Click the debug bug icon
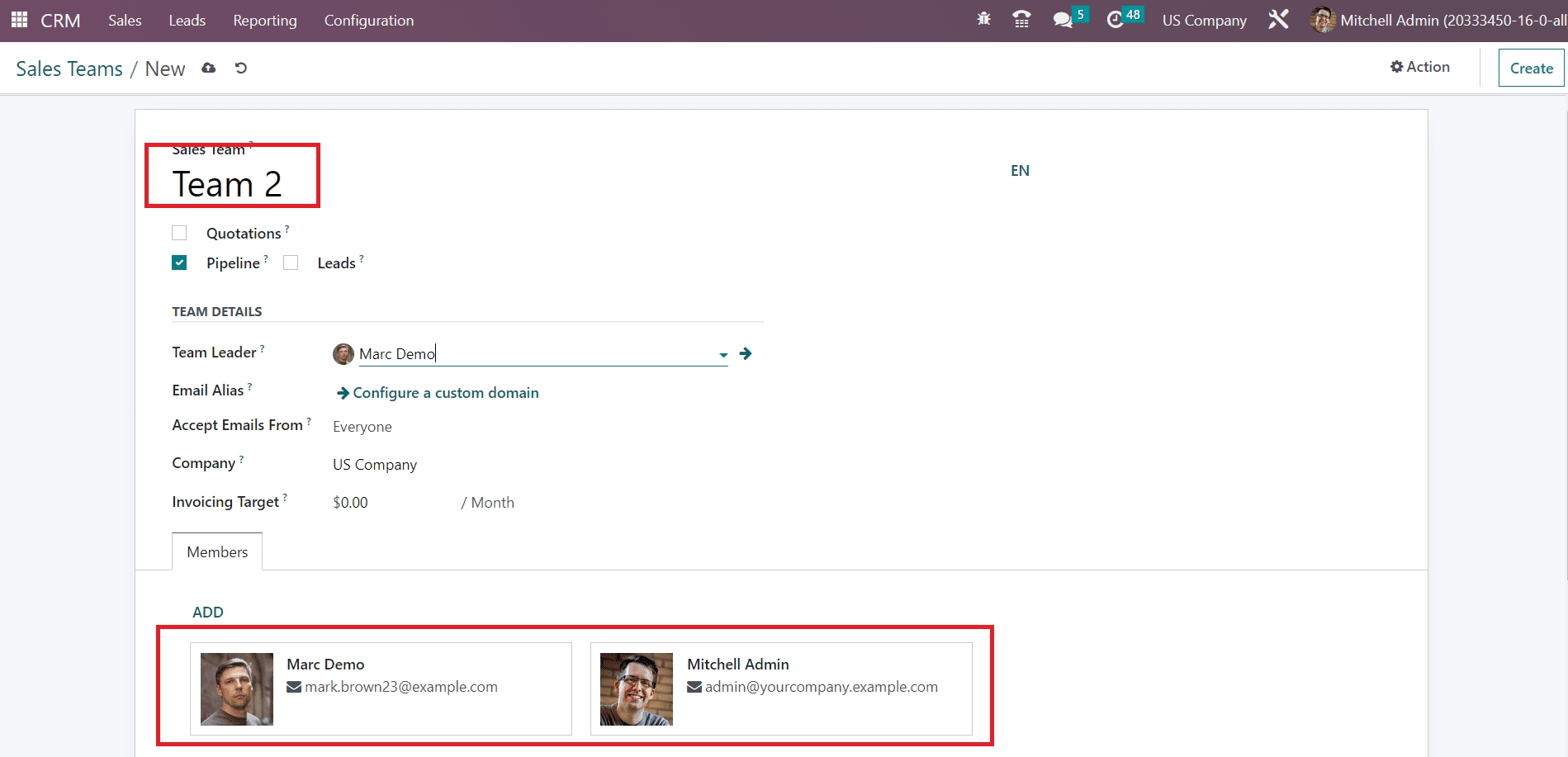This screenshot has height=757, width=1568. (983, 19)
